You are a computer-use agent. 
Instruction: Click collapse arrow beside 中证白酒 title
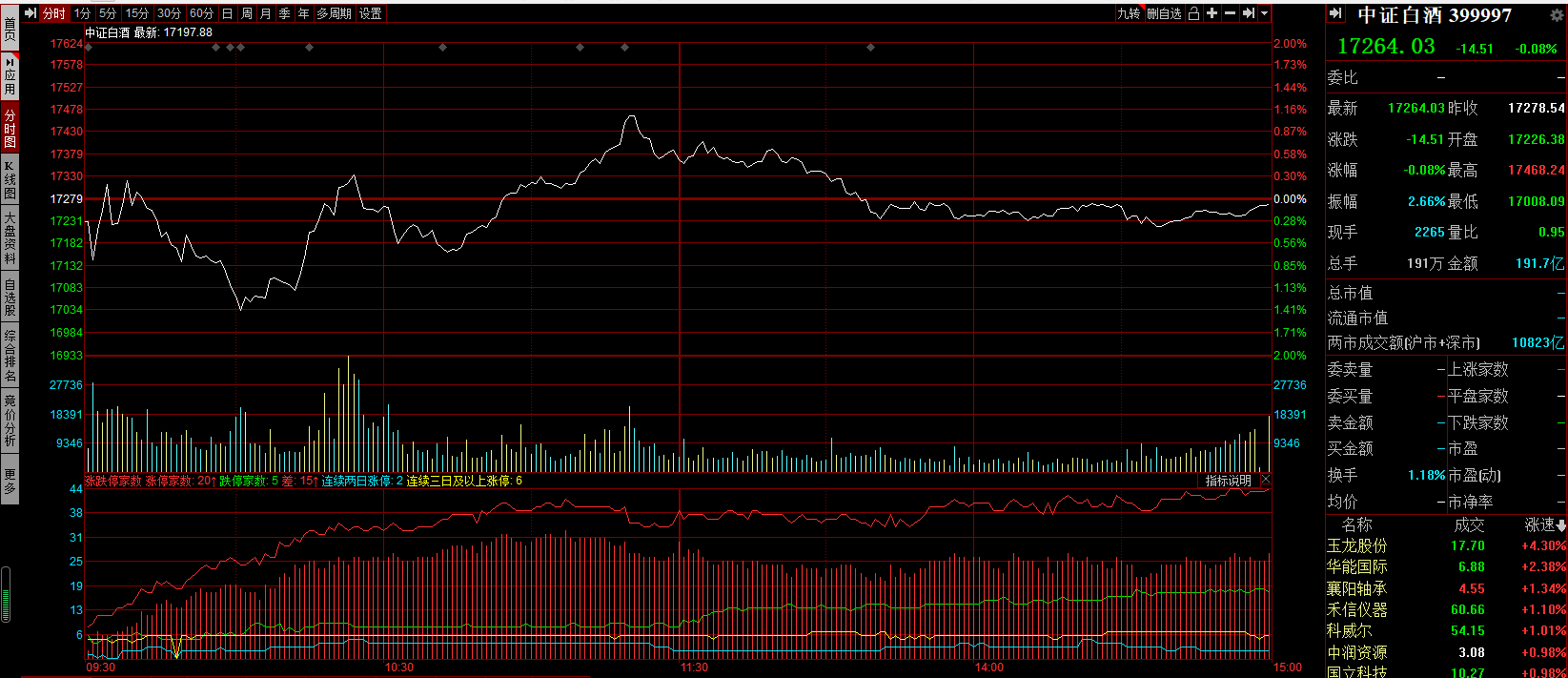point(1335,13)
